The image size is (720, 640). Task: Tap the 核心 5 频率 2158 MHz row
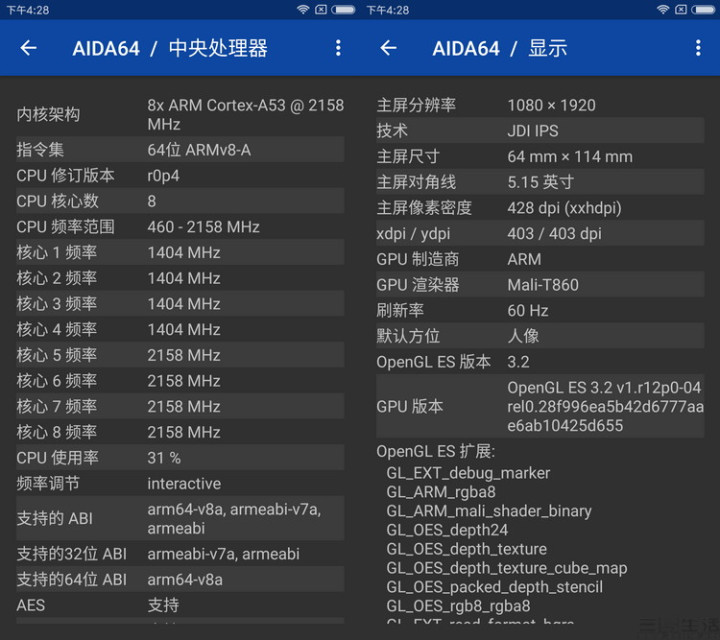tap(180, 355)
